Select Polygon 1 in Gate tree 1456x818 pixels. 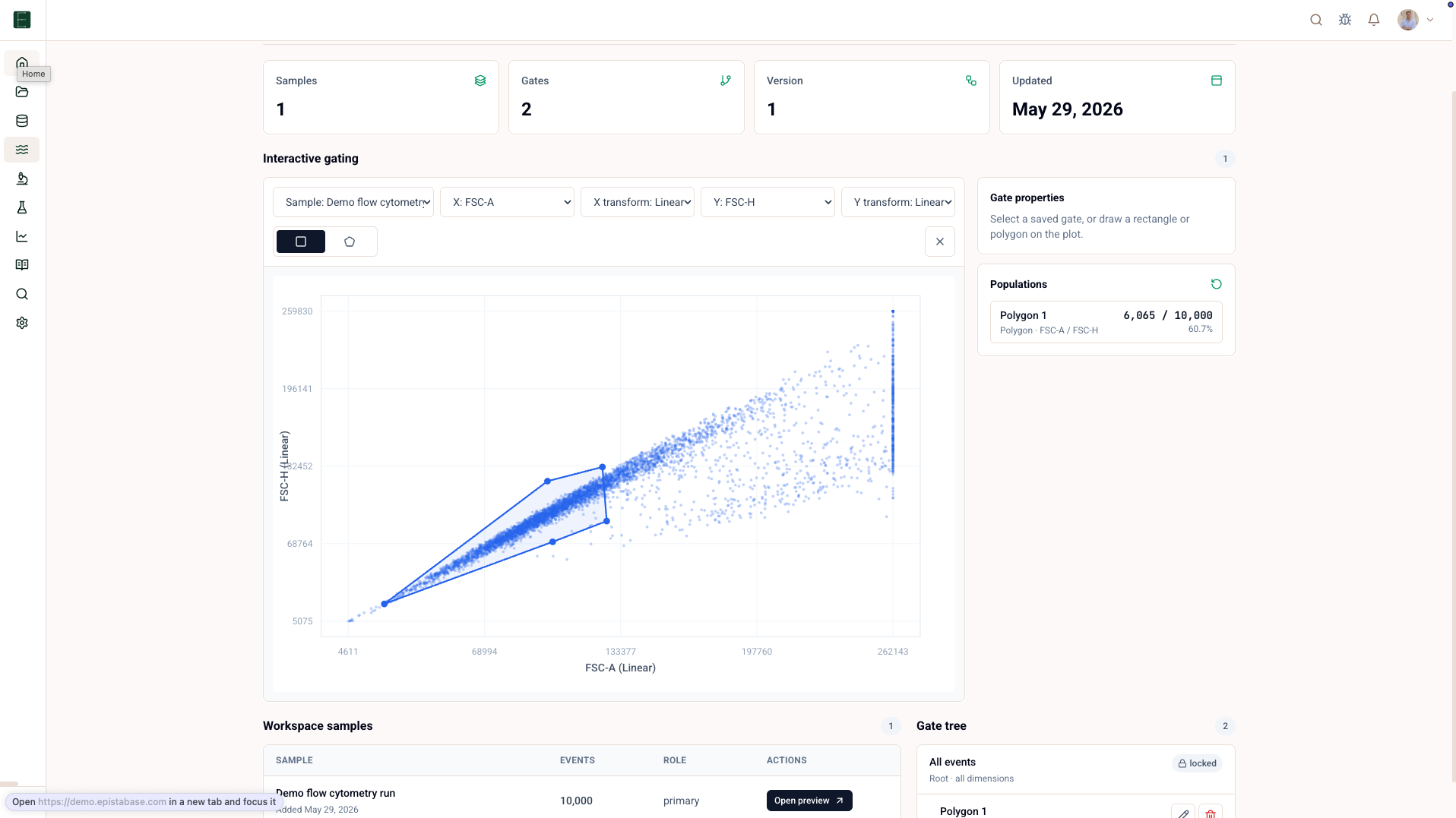click(x=963, y=811)
